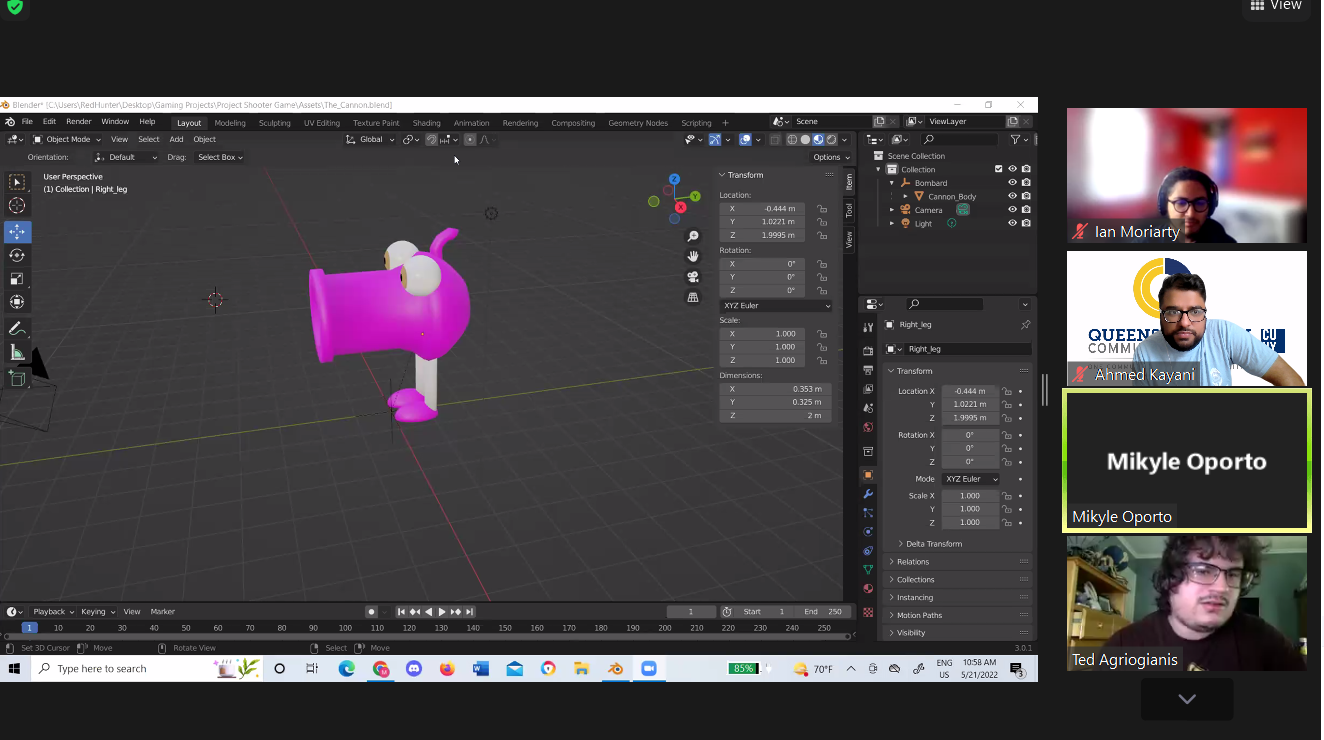The height and width of the screenshot is (740, 1324).
Task: Open the Drag Select Box dropdown
Action: [x=220, y=157]
